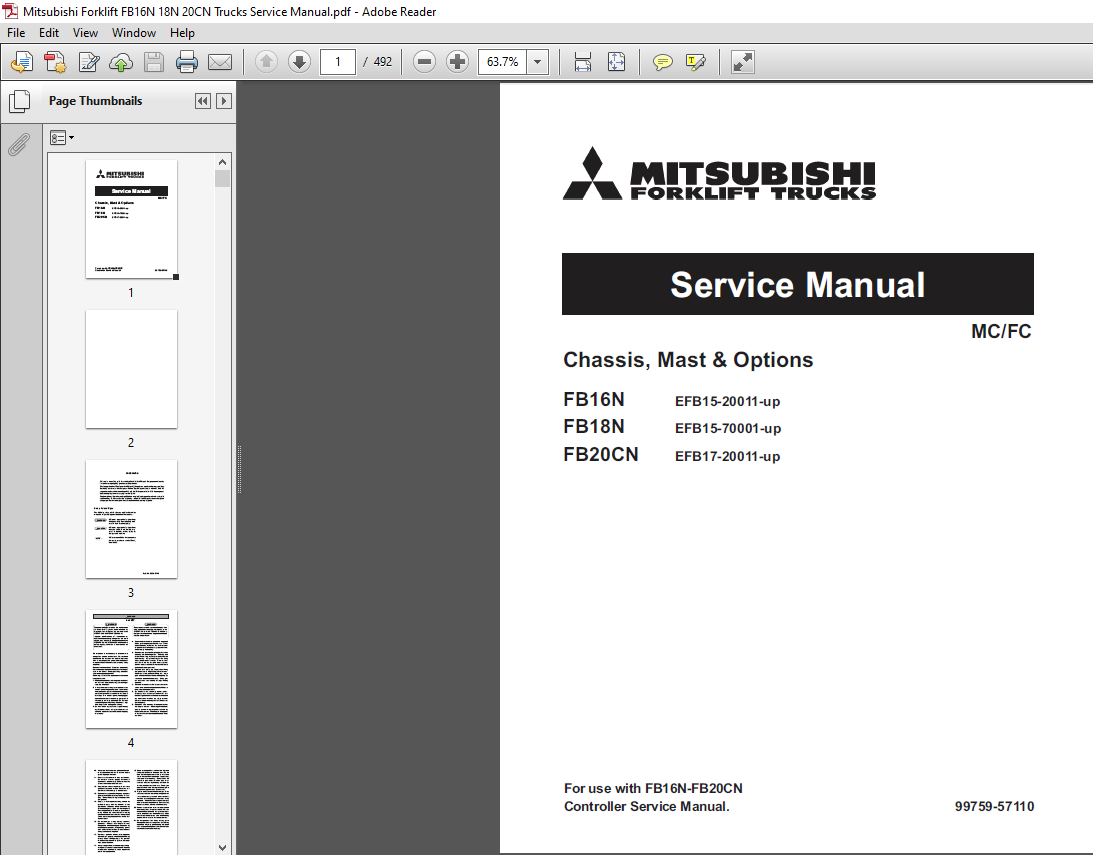Click the 'MC/FC' label
Image resolution: width=1093 pixels, height=855 pixels.
coord(1001,332)
